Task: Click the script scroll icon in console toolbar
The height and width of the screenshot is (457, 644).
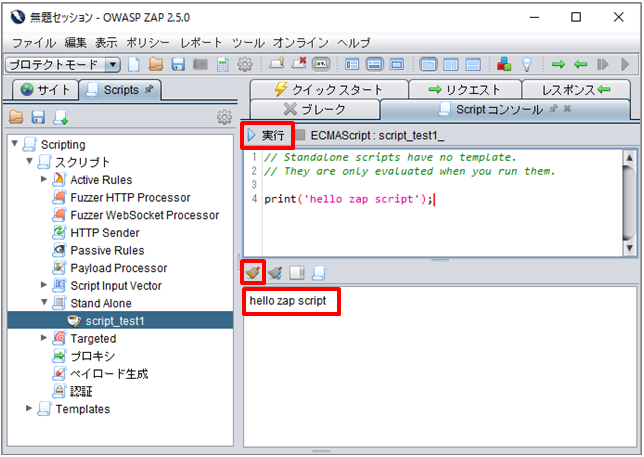Action: coord(319,272)
